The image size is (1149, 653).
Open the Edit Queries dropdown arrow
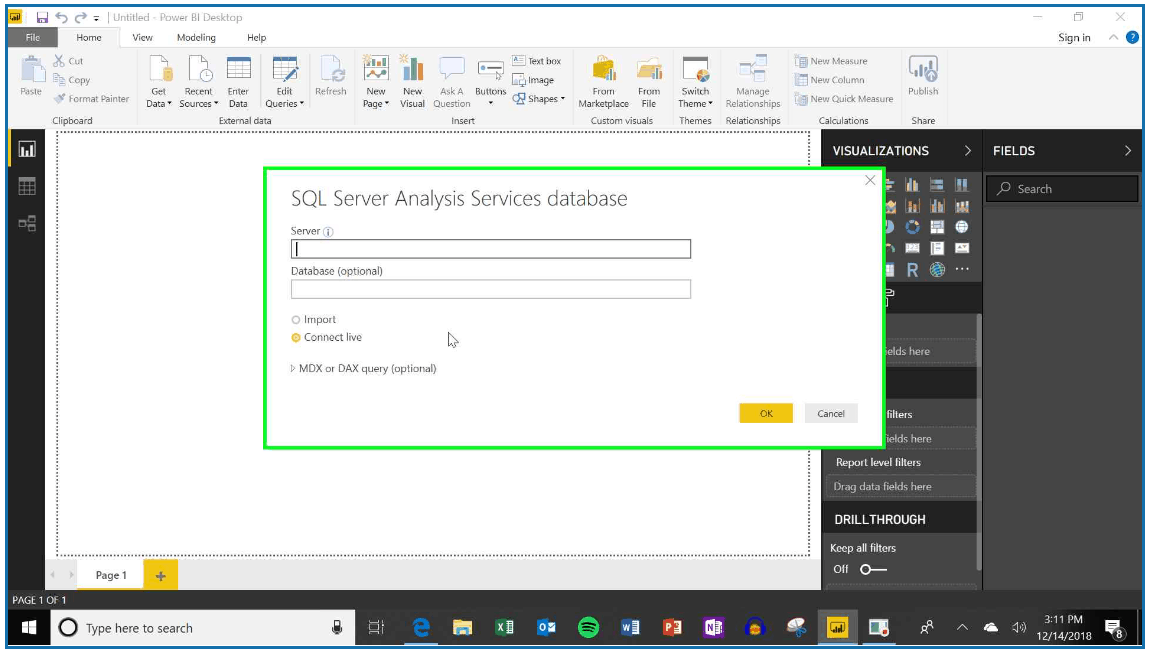click(301, 104)
